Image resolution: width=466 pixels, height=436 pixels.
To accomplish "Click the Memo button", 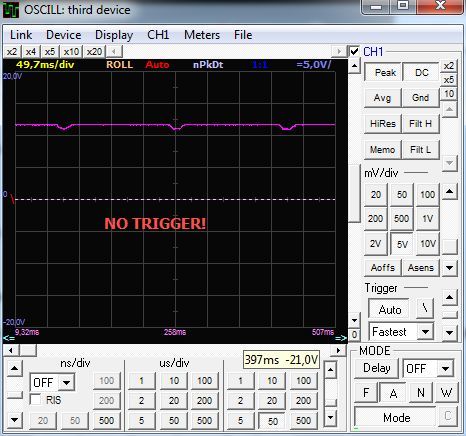I will click(382, 150).
